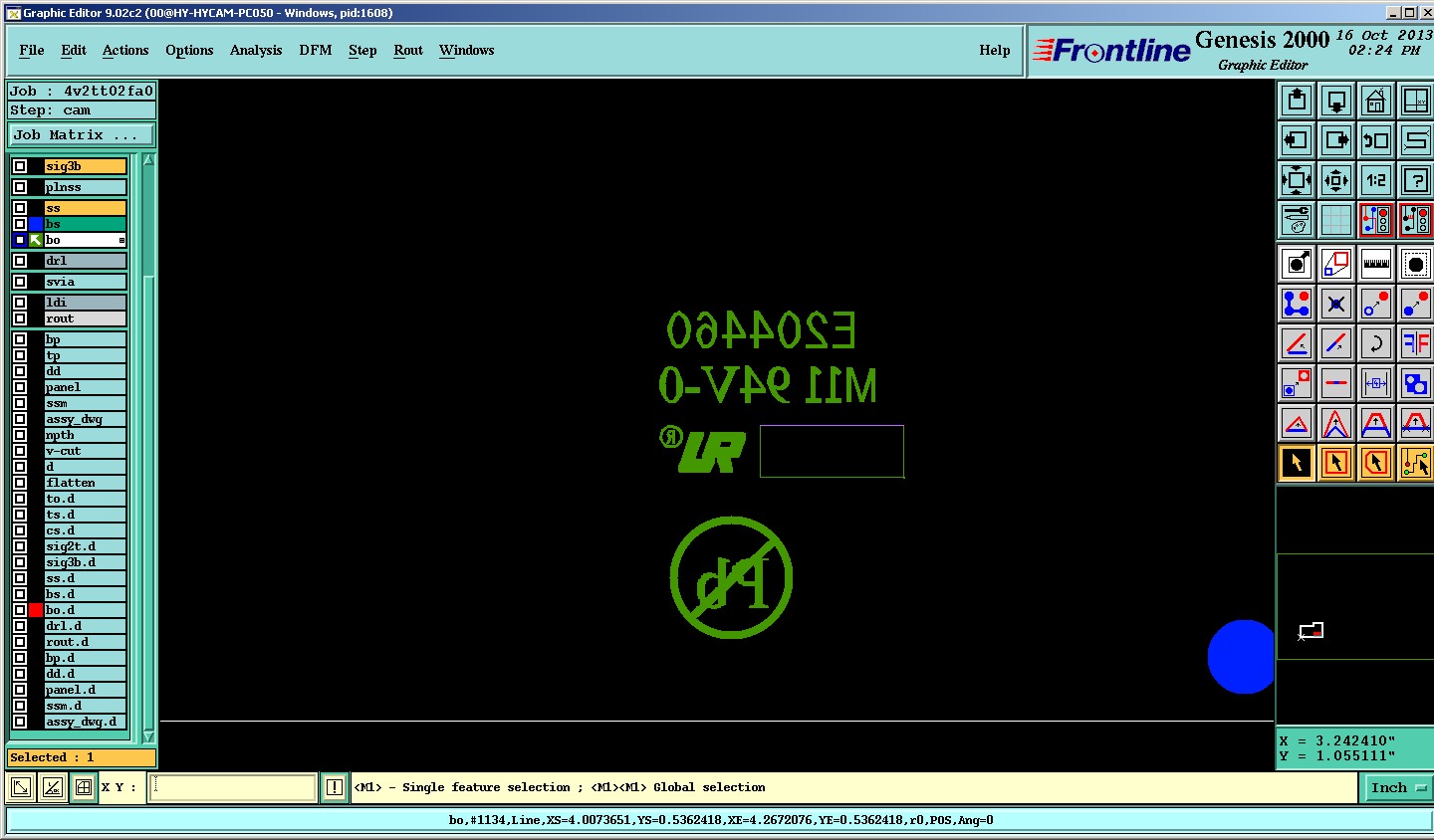
Task: Click the question mark query icon
Action: (x=1416, y=180)
